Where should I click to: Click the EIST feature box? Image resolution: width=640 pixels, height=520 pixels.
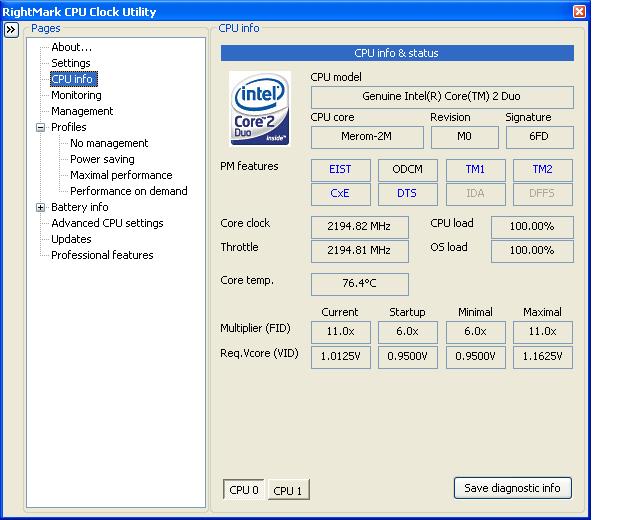click(340, 170)
